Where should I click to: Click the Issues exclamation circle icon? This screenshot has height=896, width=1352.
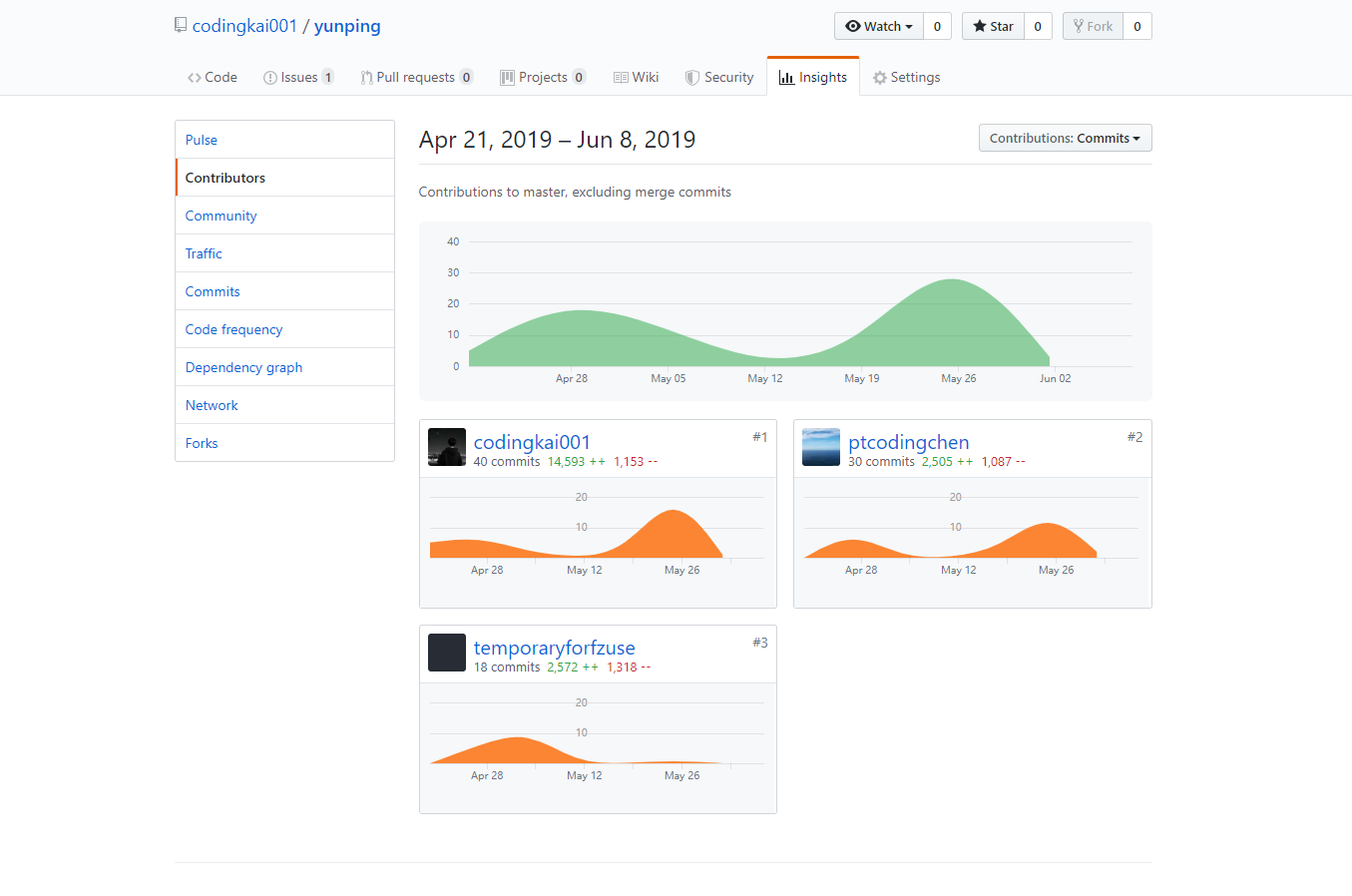pos(269,78)
